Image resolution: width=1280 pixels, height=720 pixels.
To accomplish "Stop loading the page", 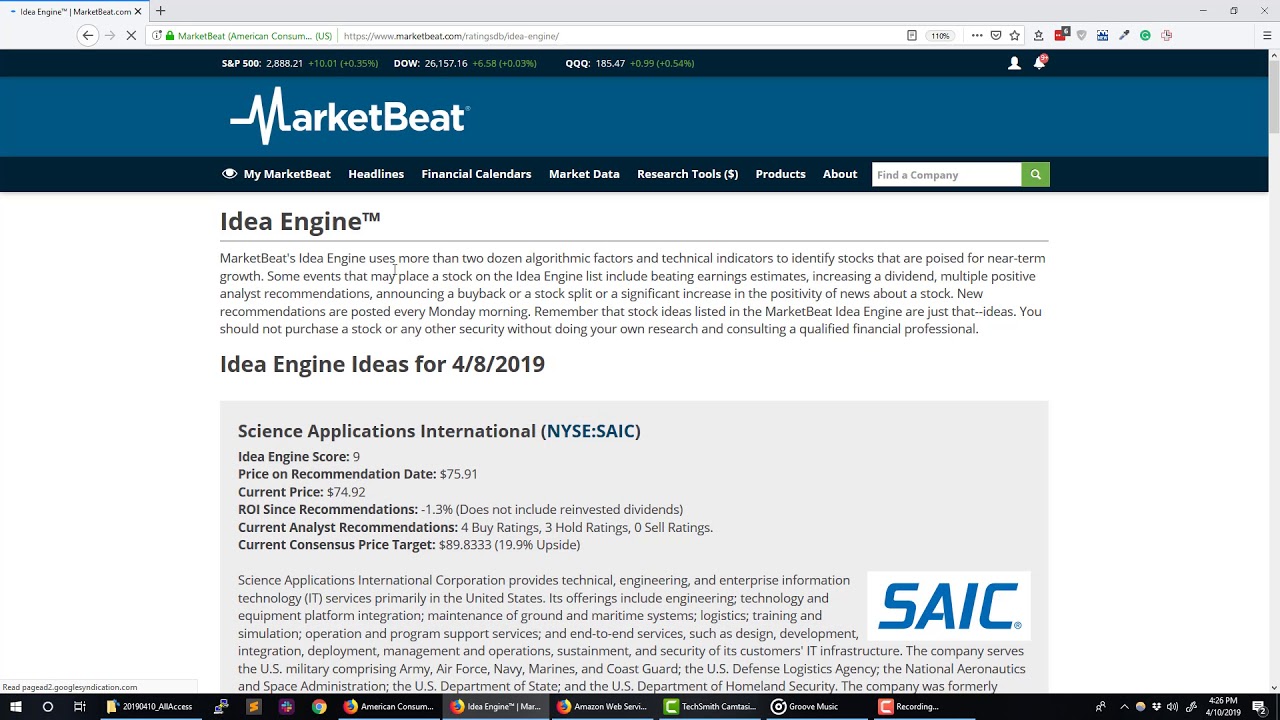I will (x=132, y=35).
